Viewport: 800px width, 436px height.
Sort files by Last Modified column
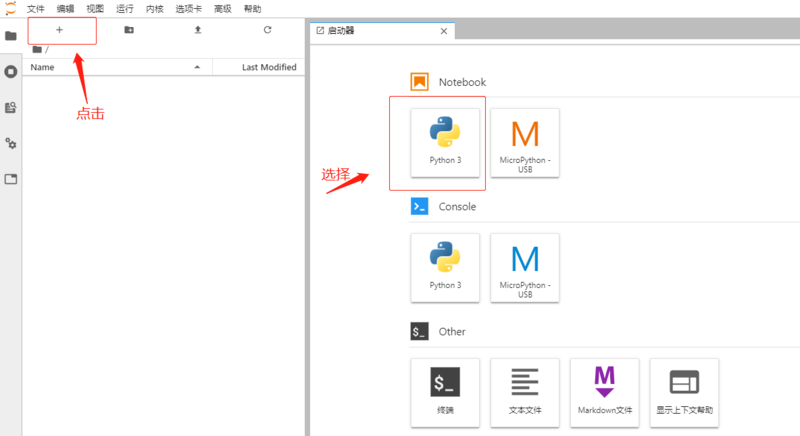[268, 67]
